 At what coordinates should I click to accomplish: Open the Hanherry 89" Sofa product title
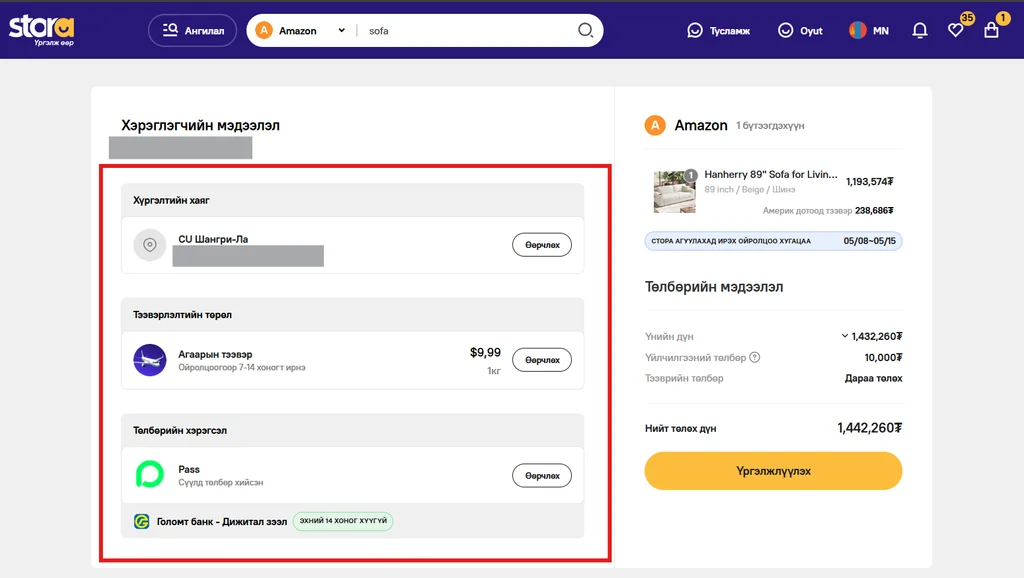click(x=771, y=174)
